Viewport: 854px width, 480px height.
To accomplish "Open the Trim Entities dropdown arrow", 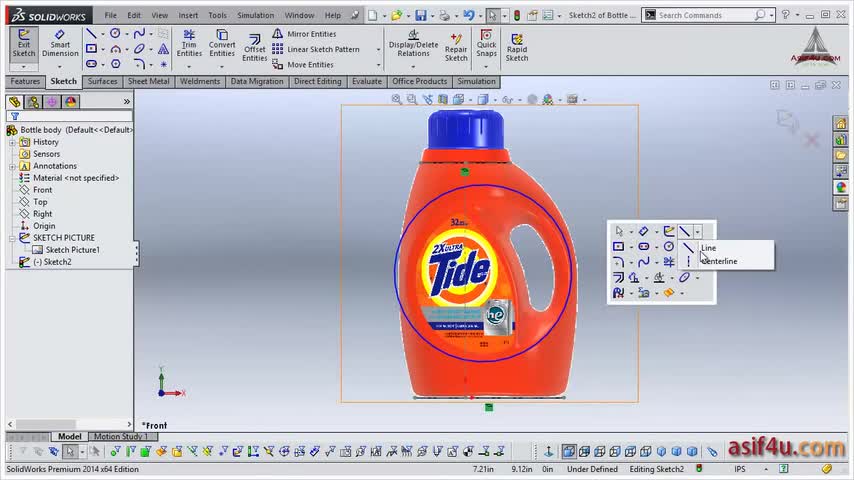I will point(189,66).
